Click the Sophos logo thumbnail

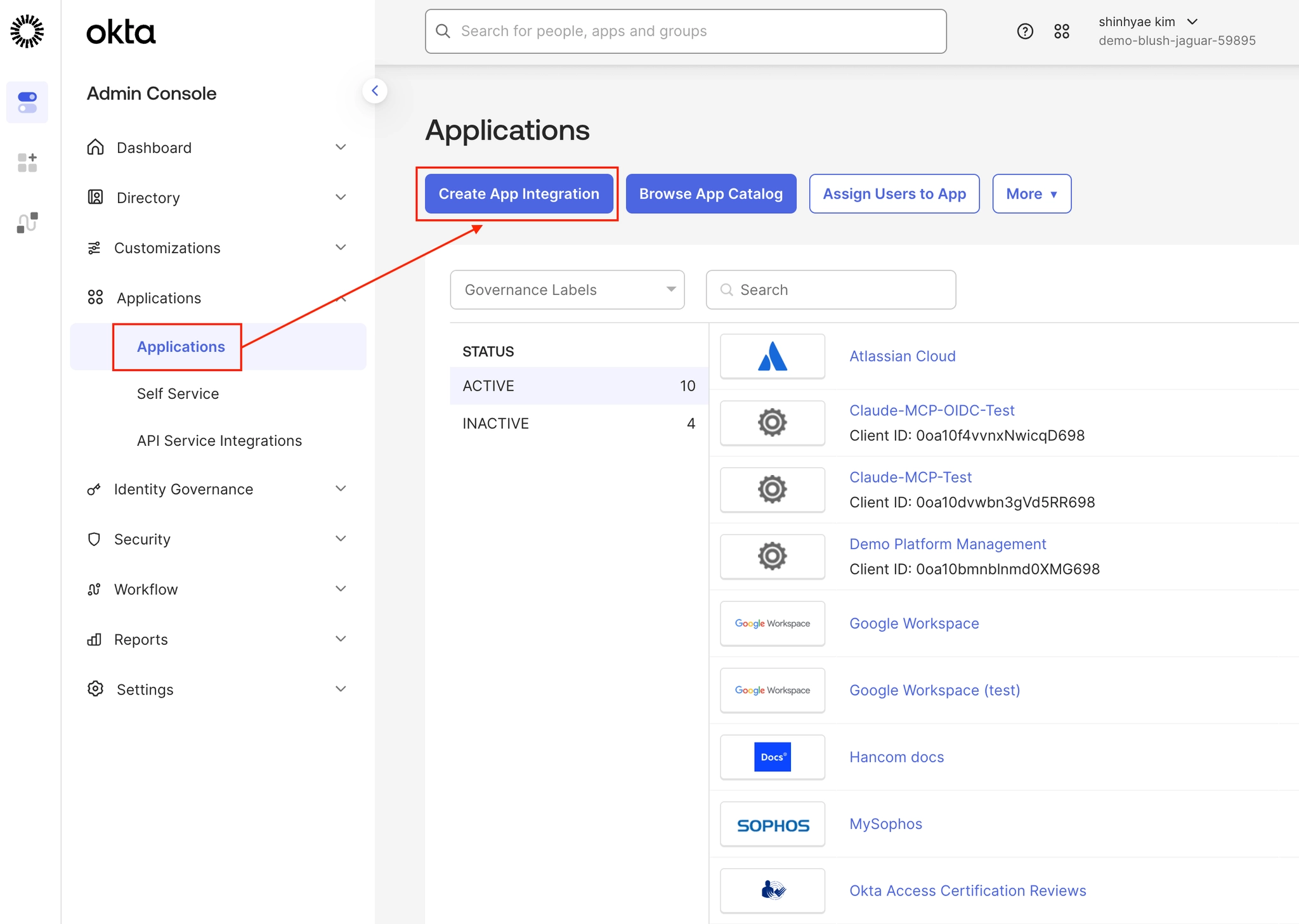pos(772,824)
